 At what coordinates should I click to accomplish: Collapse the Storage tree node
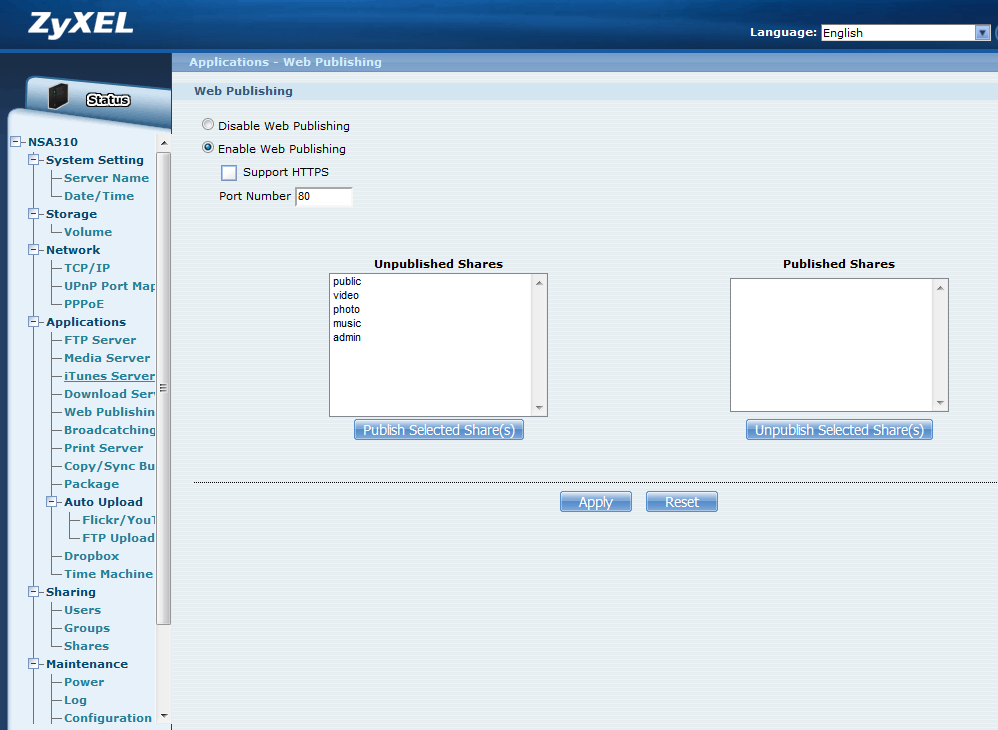34,214
